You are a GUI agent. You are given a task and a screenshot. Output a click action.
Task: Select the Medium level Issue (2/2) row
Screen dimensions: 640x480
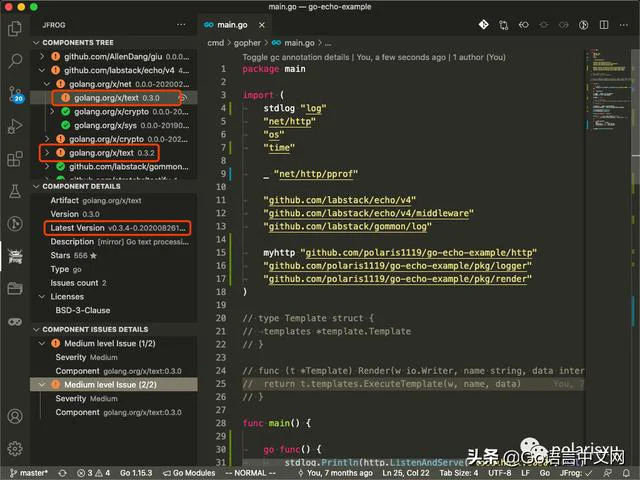tap(114, 385)
